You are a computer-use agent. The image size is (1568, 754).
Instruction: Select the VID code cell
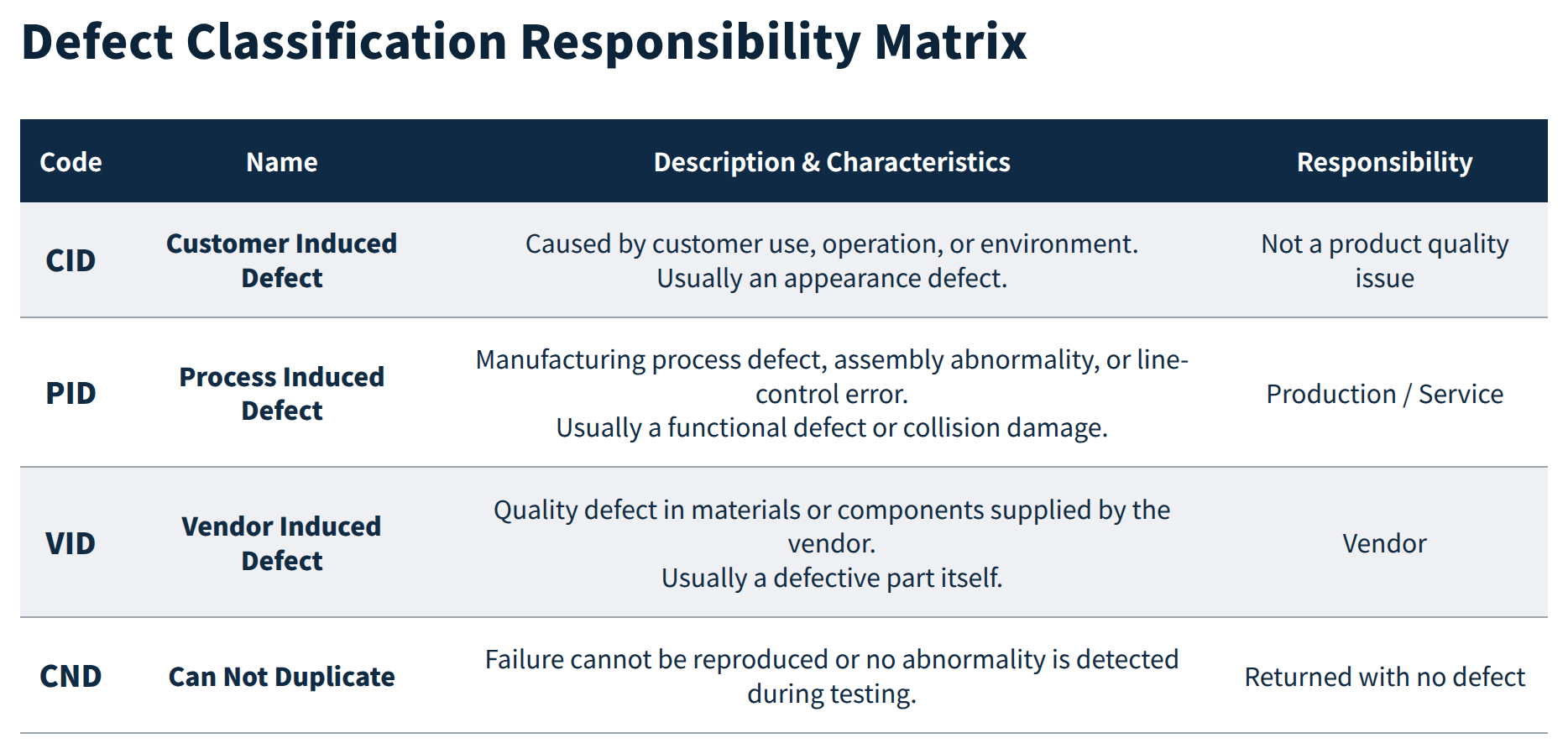click(x=71, y=543)
